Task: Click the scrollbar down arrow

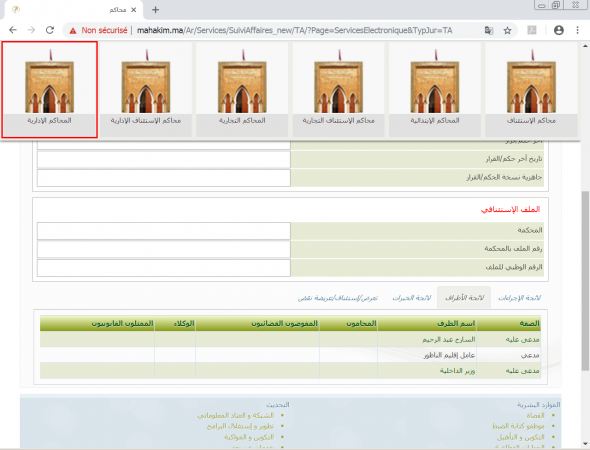Action: [x=585, y=444]
